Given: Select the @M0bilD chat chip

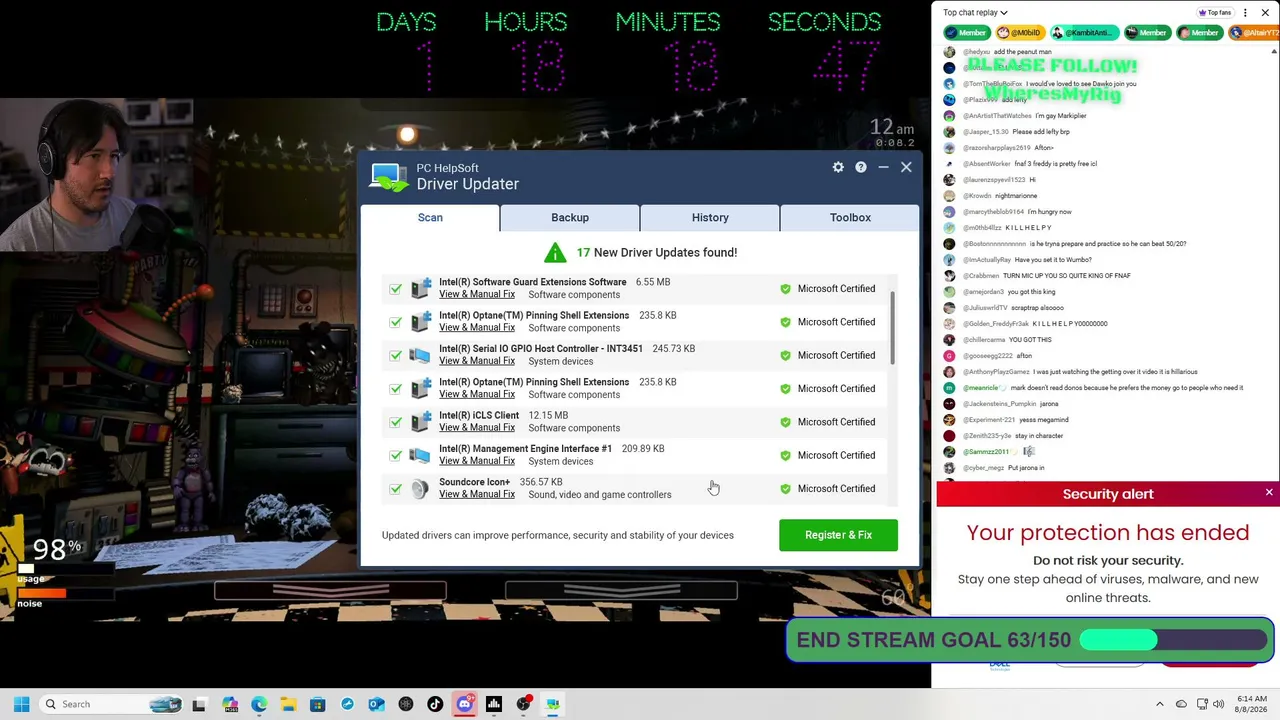Looking at the screenshot, I should pos(1020,33).
